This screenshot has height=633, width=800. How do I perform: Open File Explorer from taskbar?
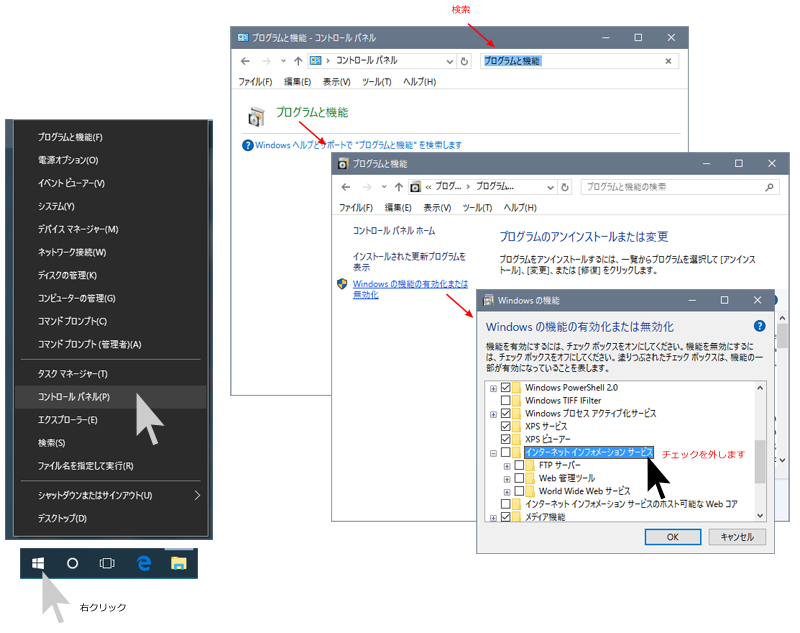pyautogui.click(x=179, y=563)
